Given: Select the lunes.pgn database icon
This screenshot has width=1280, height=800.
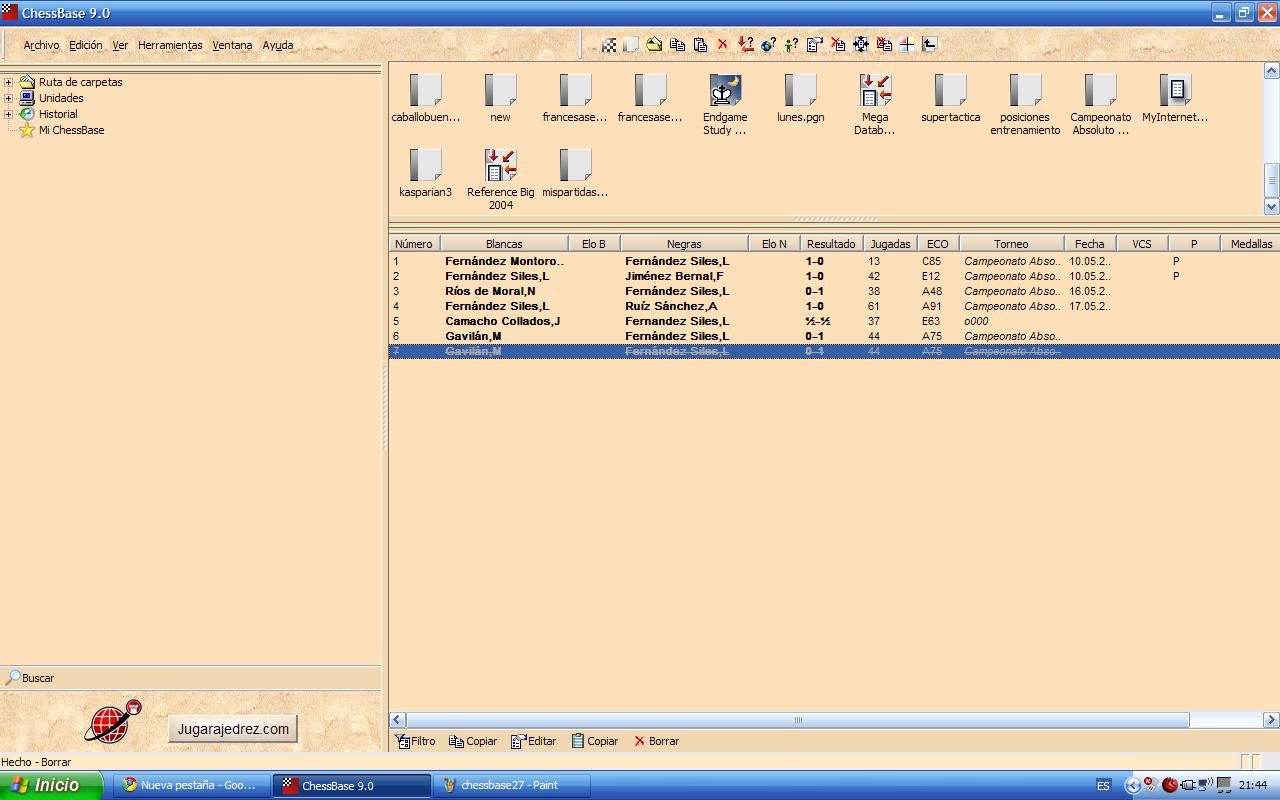Looking at the screenshot, I should click(x=800, y=98).
